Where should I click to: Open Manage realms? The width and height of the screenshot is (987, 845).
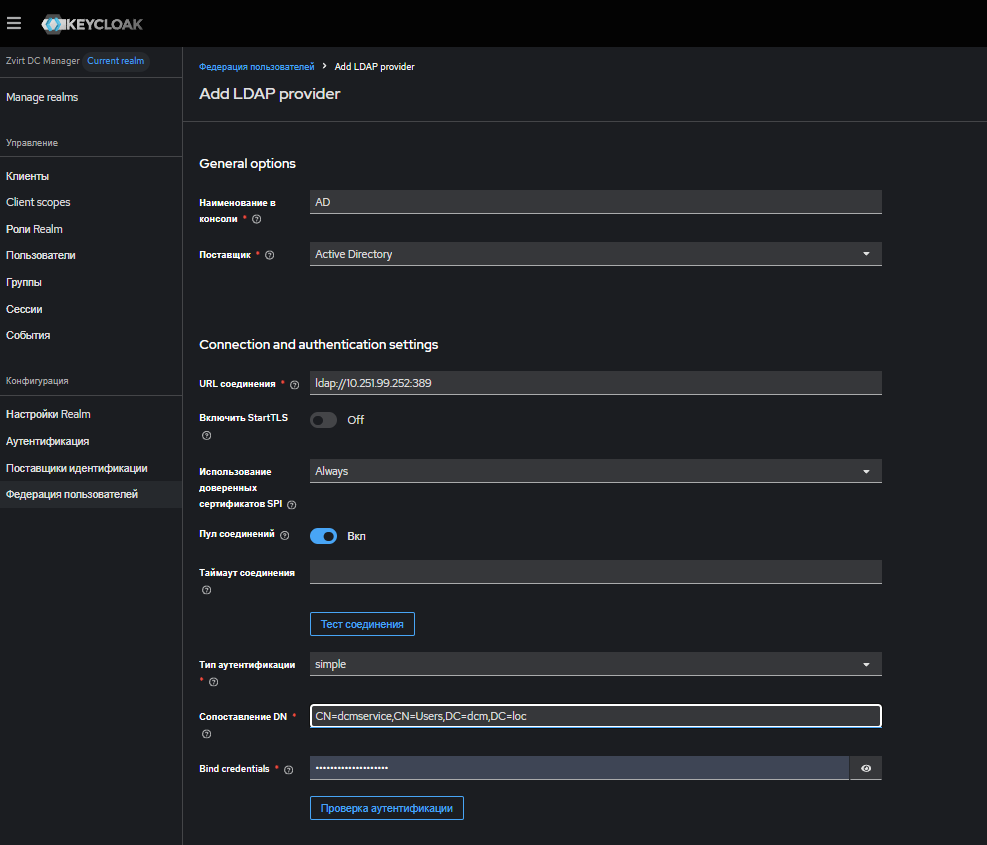click(42, 97)
